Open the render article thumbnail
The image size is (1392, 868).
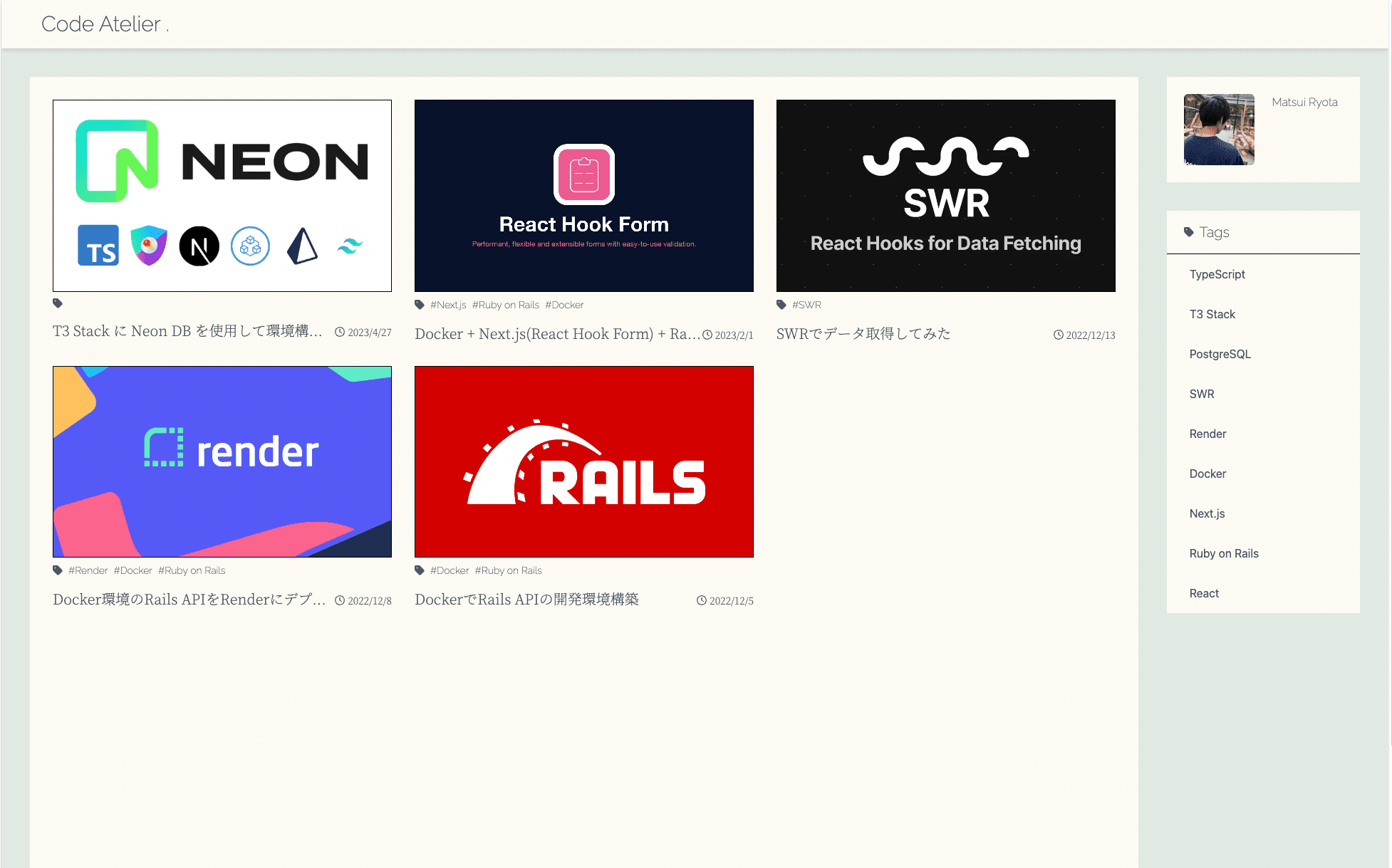(222, 461)
